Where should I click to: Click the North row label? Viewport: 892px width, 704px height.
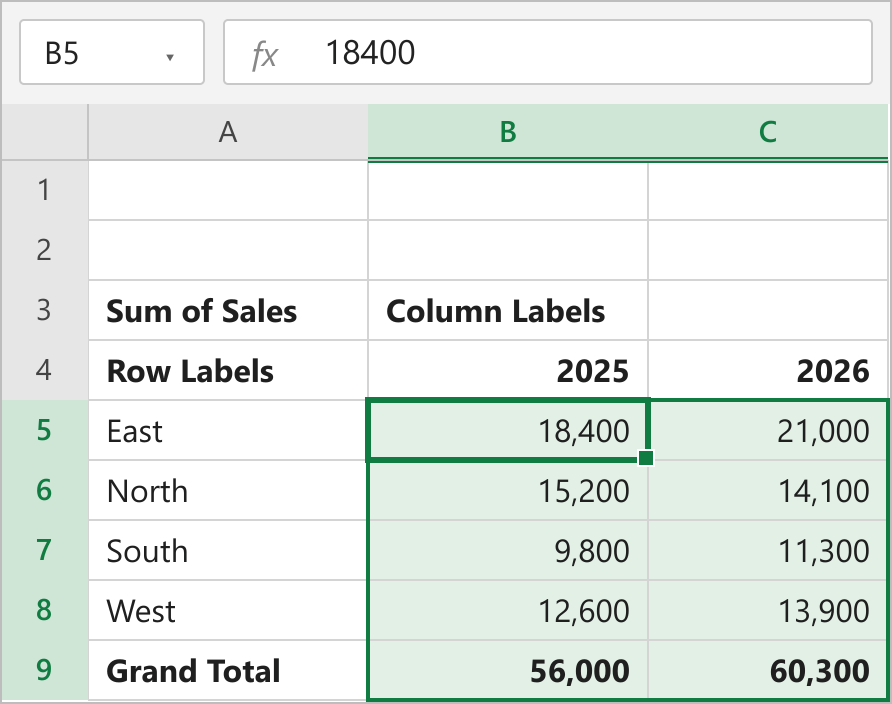click(x=228, y=490)
